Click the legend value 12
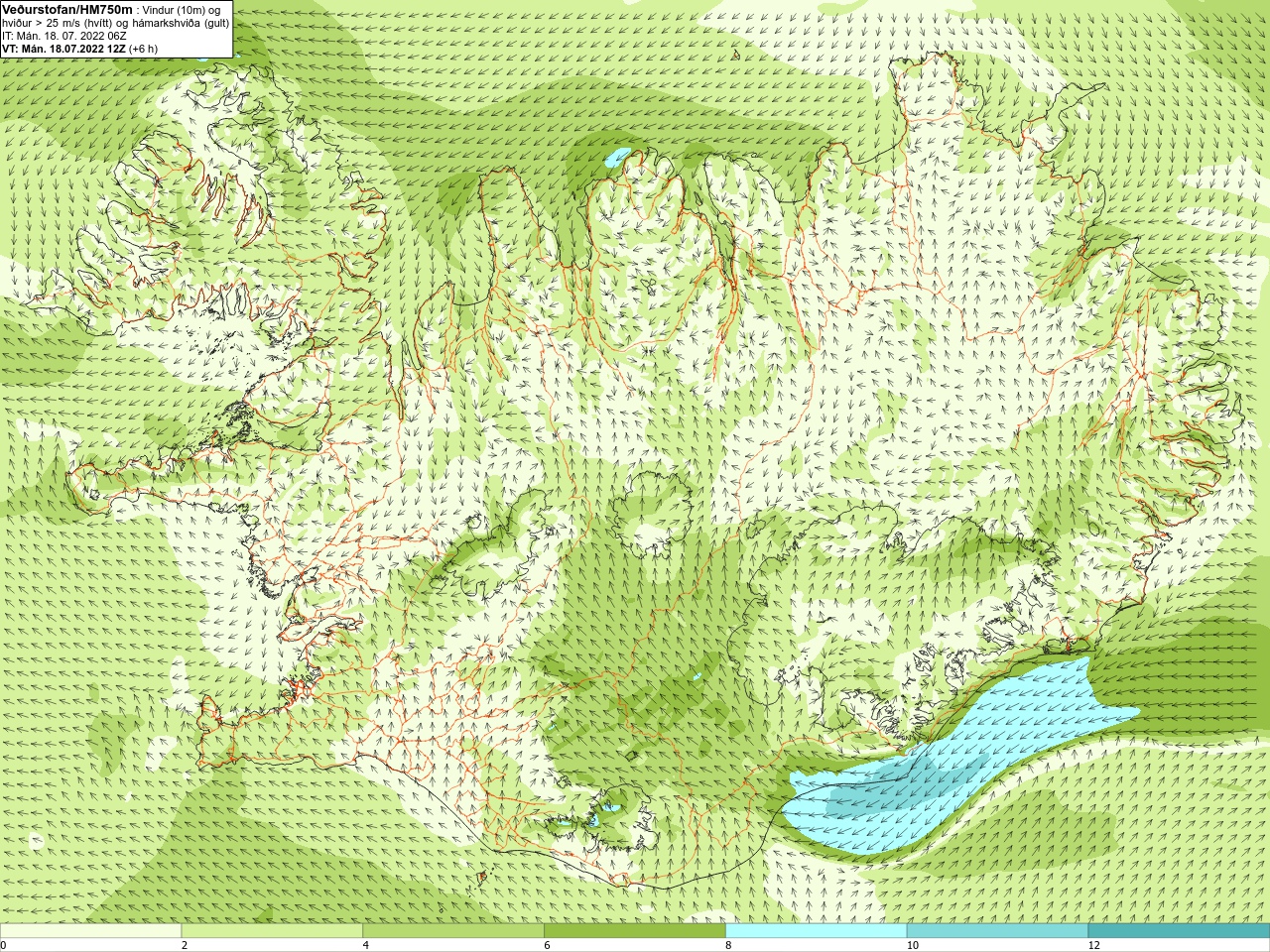The image size is (1270, 952). pyautogui.click(x=1094, y=945)
